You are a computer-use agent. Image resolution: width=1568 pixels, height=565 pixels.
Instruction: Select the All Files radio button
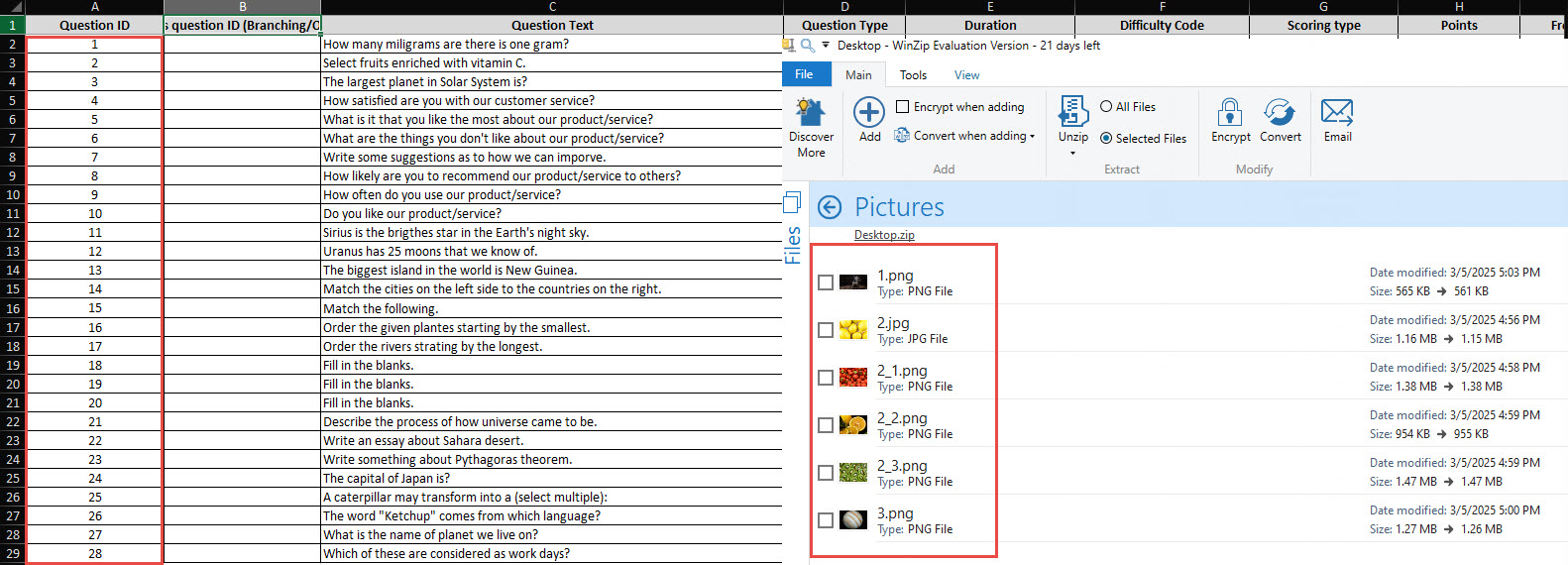pyautogui.click(x=1106, y=107)
